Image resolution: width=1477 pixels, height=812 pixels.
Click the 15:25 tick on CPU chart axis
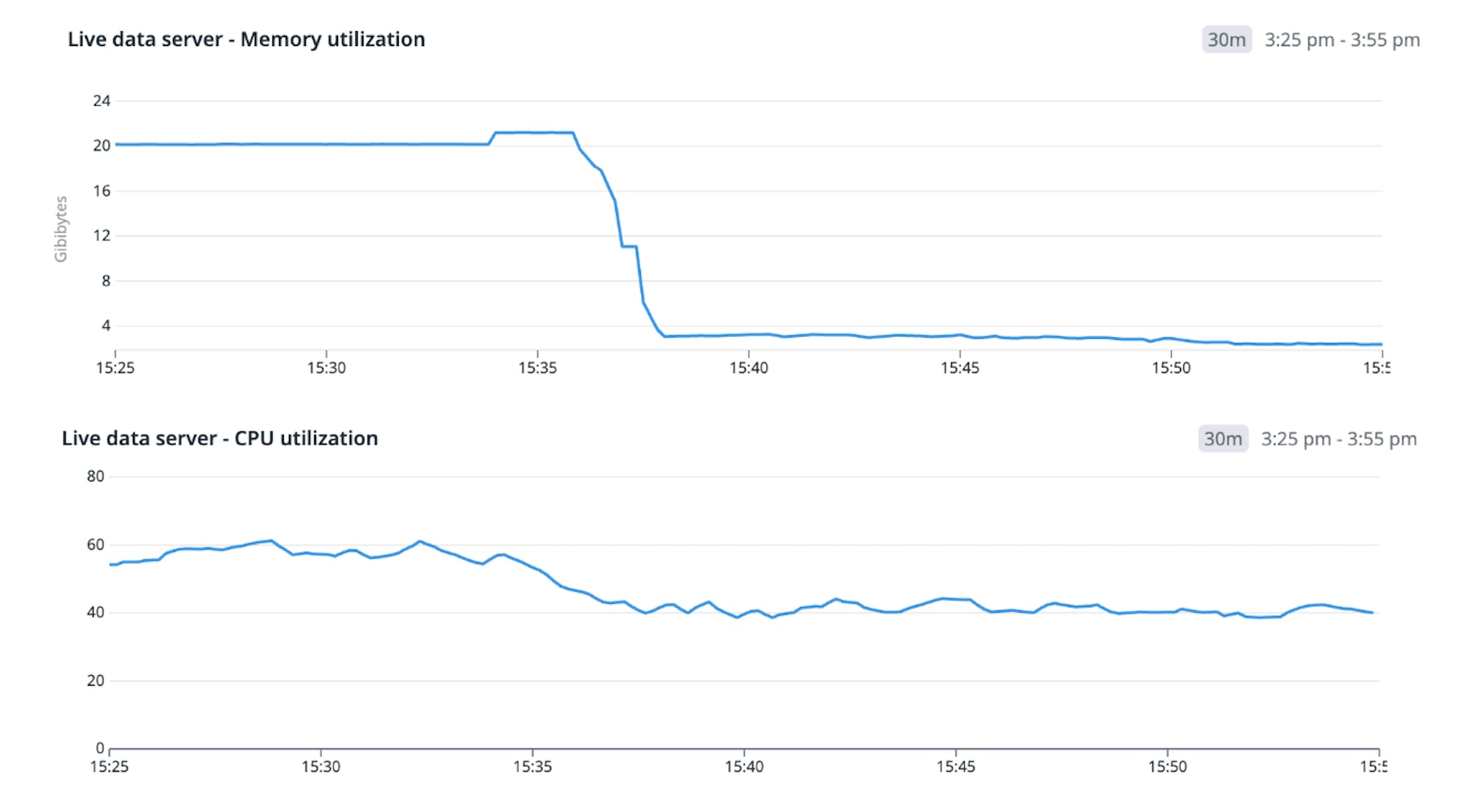tap(109, 767)
